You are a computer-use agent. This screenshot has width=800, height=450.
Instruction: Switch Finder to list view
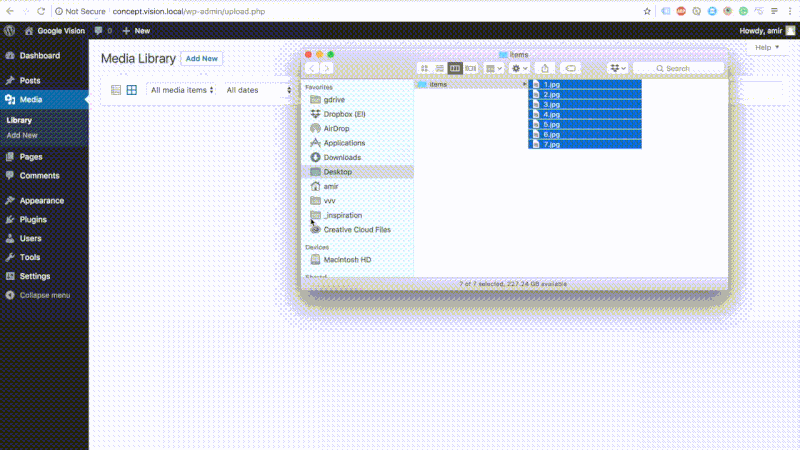[439, 68]
